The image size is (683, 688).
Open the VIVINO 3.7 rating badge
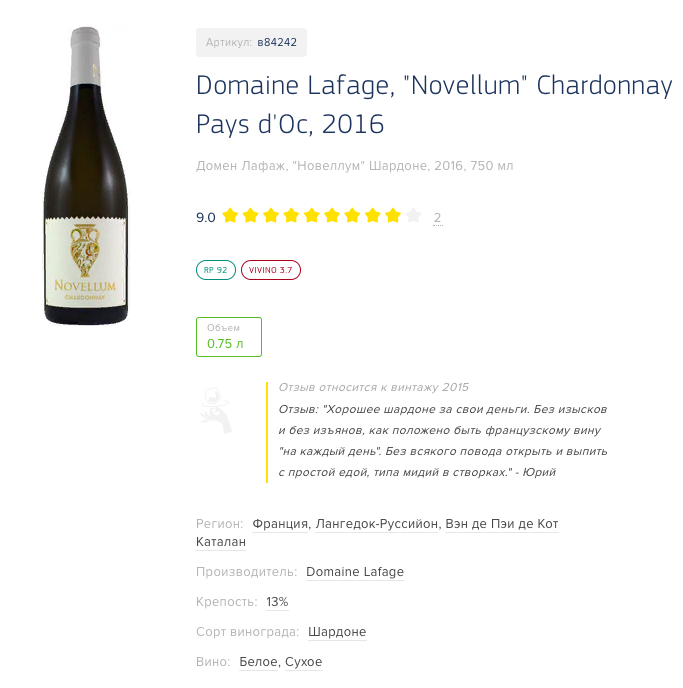pos(271,270)
